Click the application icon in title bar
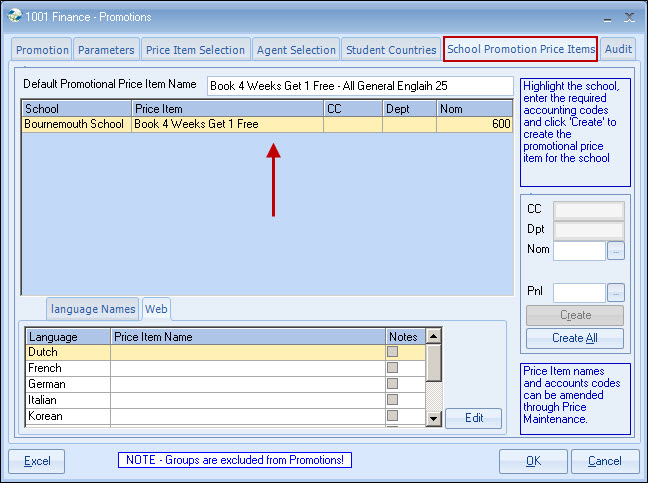This screenshot has width=648, height=483. click(15, 16)
